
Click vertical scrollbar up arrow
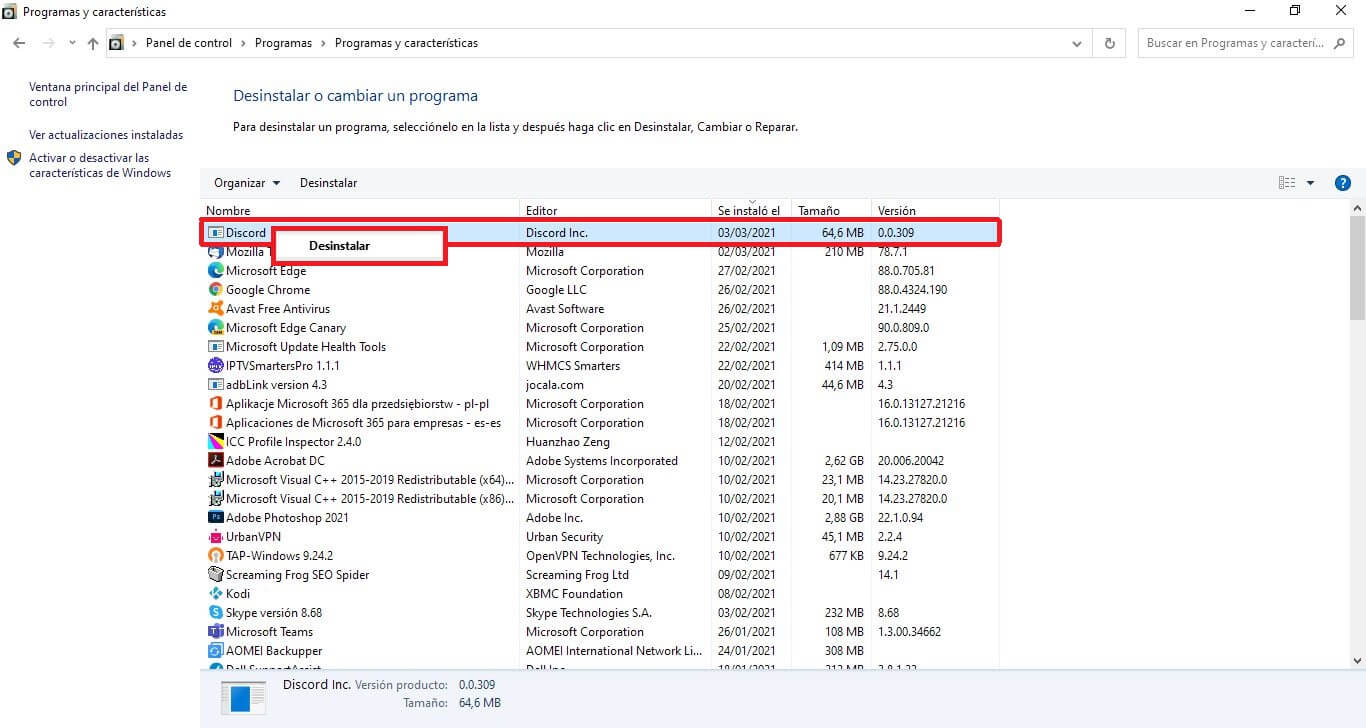(x=1357, y=207)
